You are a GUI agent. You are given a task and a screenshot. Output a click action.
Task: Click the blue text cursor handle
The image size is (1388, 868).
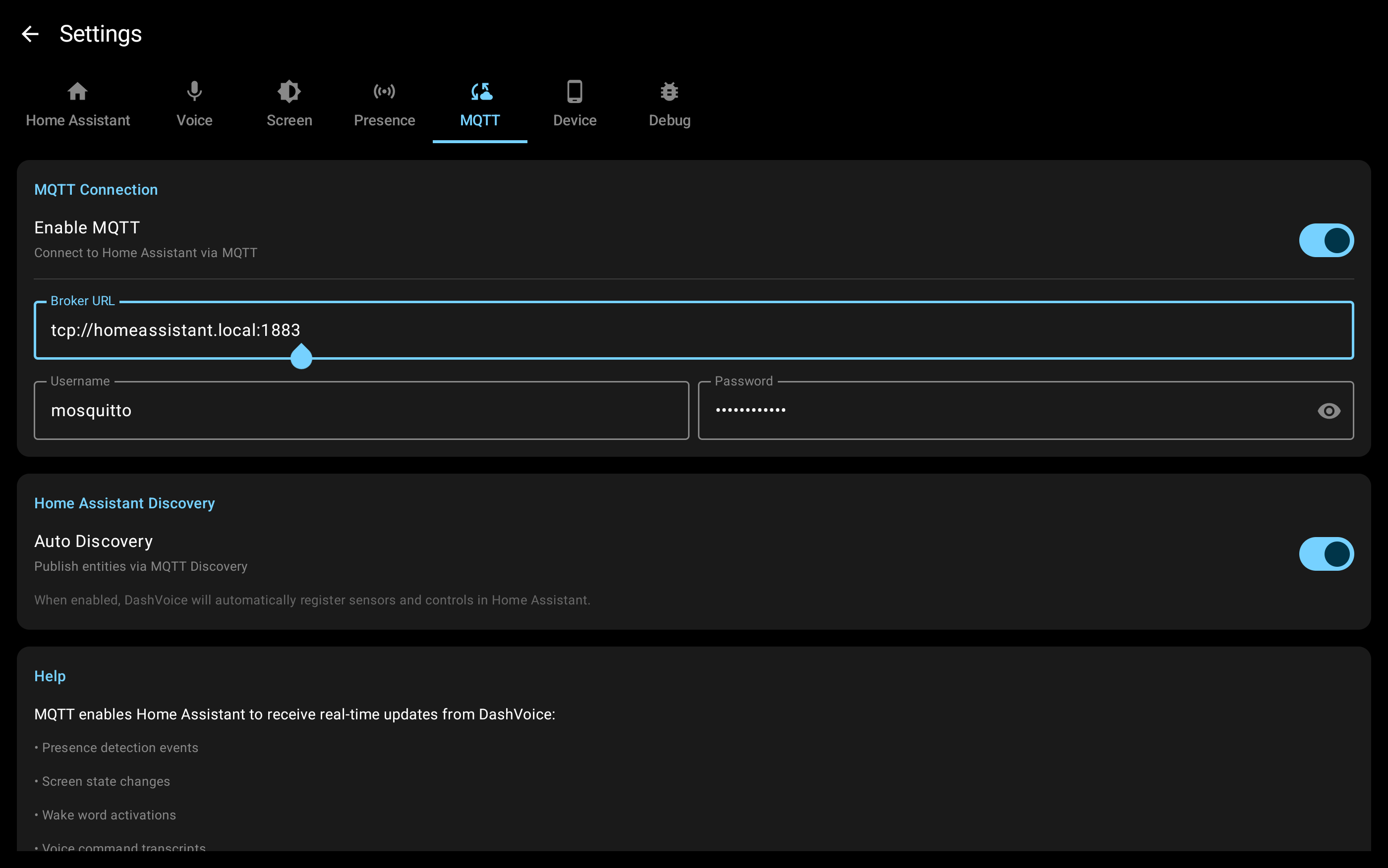tap(301, 357)
